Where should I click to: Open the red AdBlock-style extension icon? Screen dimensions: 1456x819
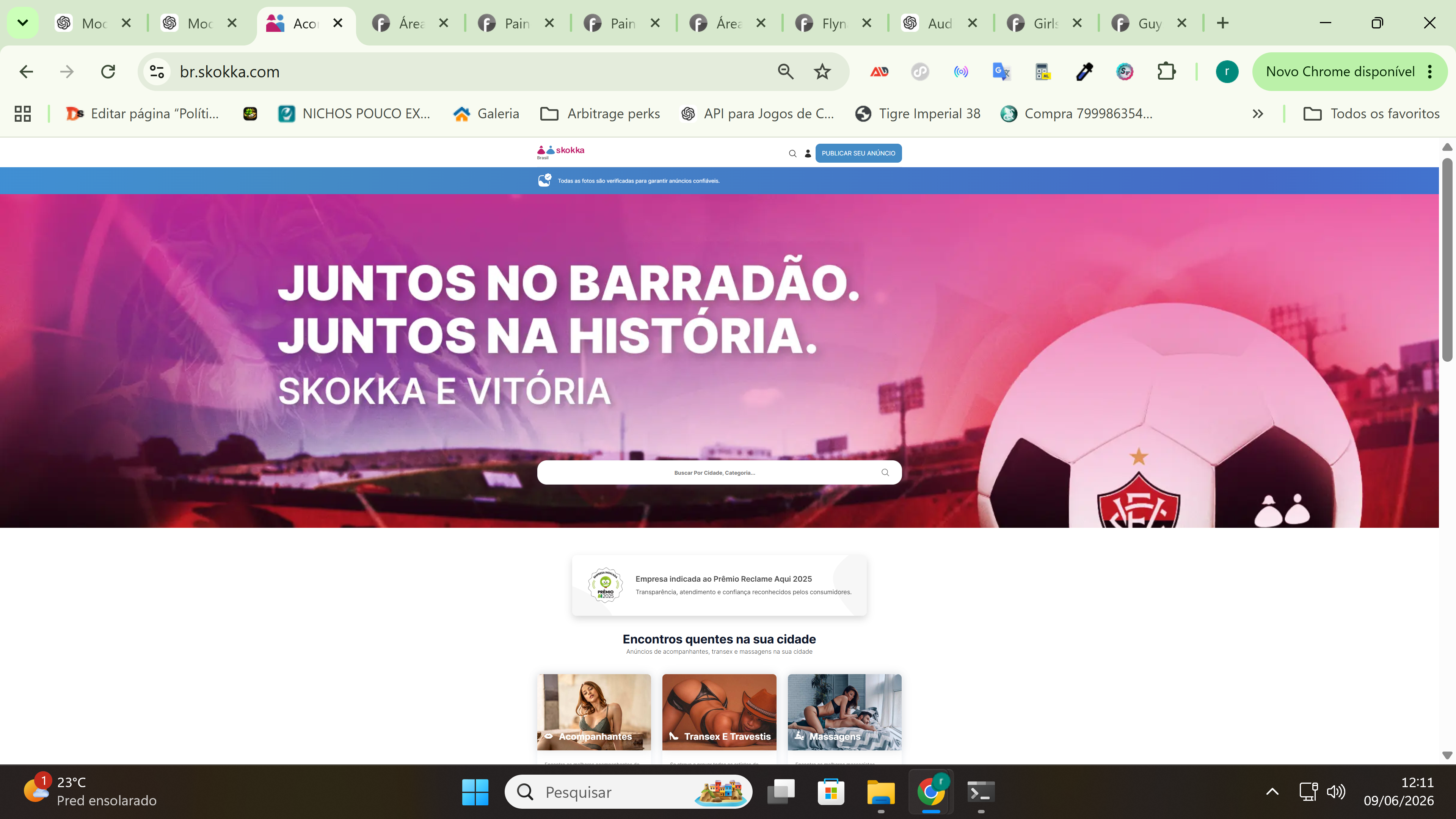tap(879, 72)
